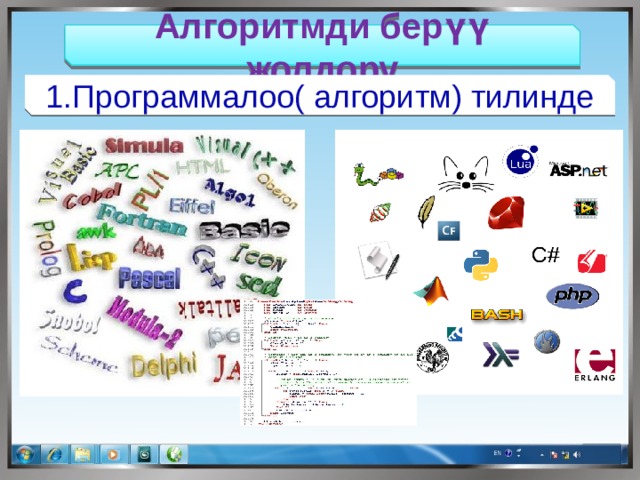This screenshot has width=640, height=480.
Task: Click the dark green swirl app taskbar icon
Action: pyautogui.click(x=144, y=454)
